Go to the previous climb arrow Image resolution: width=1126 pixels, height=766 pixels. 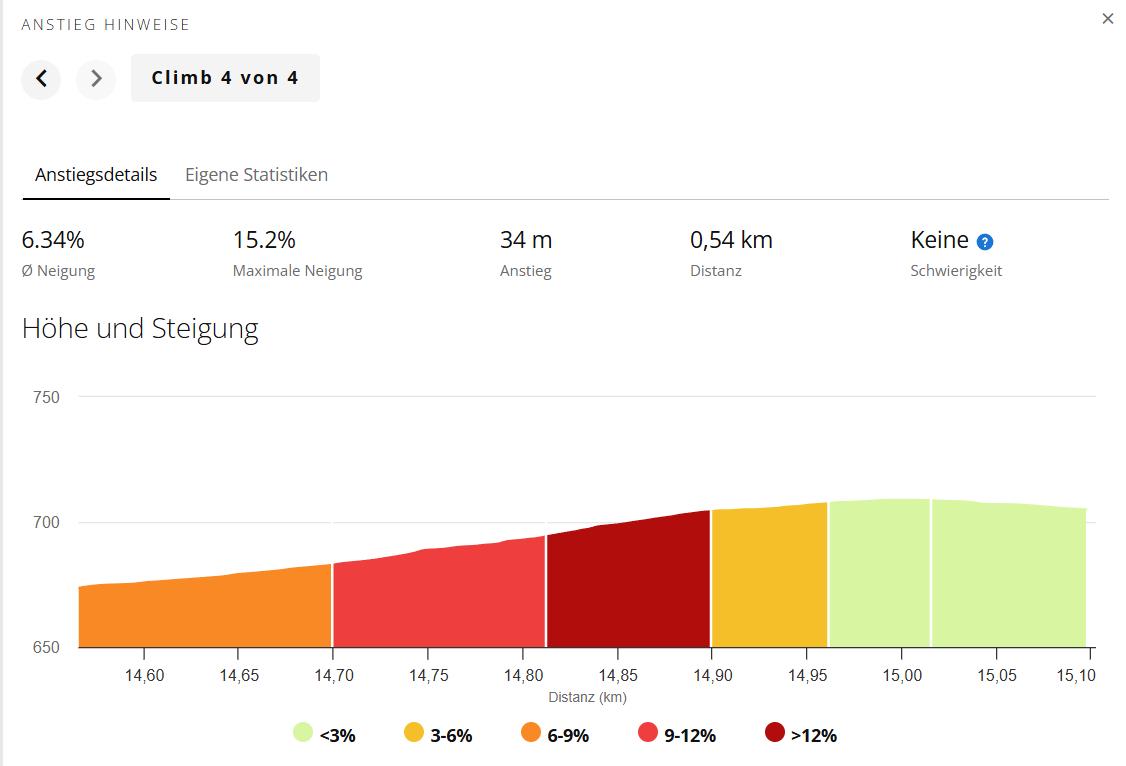(41, 78)
